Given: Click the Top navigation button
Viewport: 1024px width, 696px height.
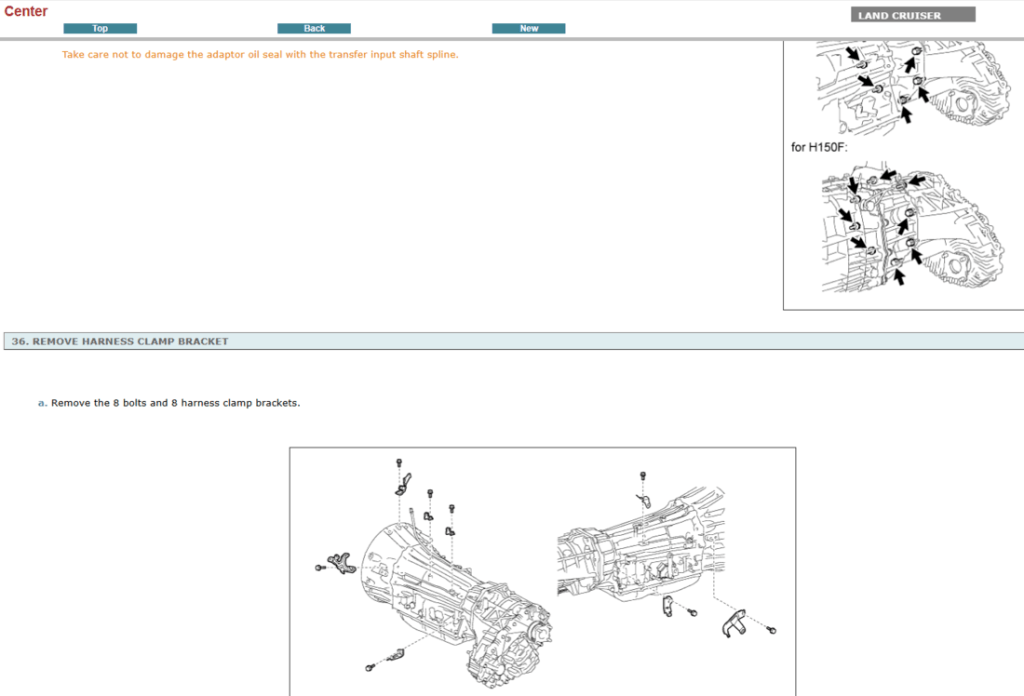Looking at the screenshot, I should [x=100, y=28].
